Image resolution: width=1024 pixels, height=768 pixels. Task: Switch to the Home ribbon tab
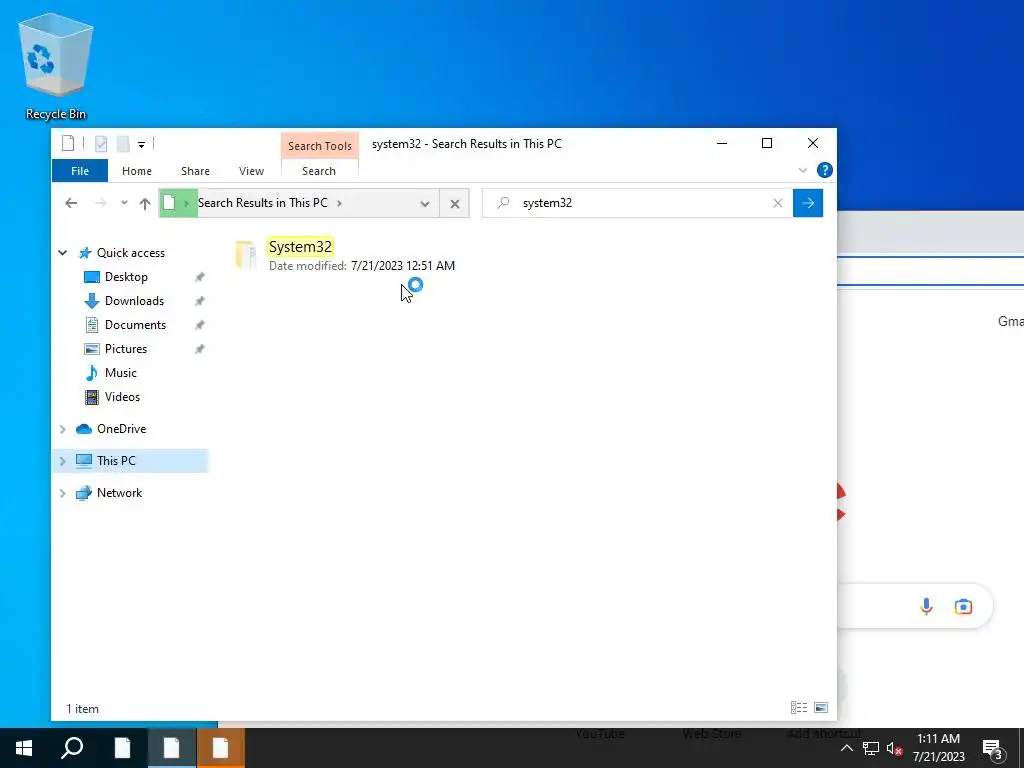tap(136, 171)
